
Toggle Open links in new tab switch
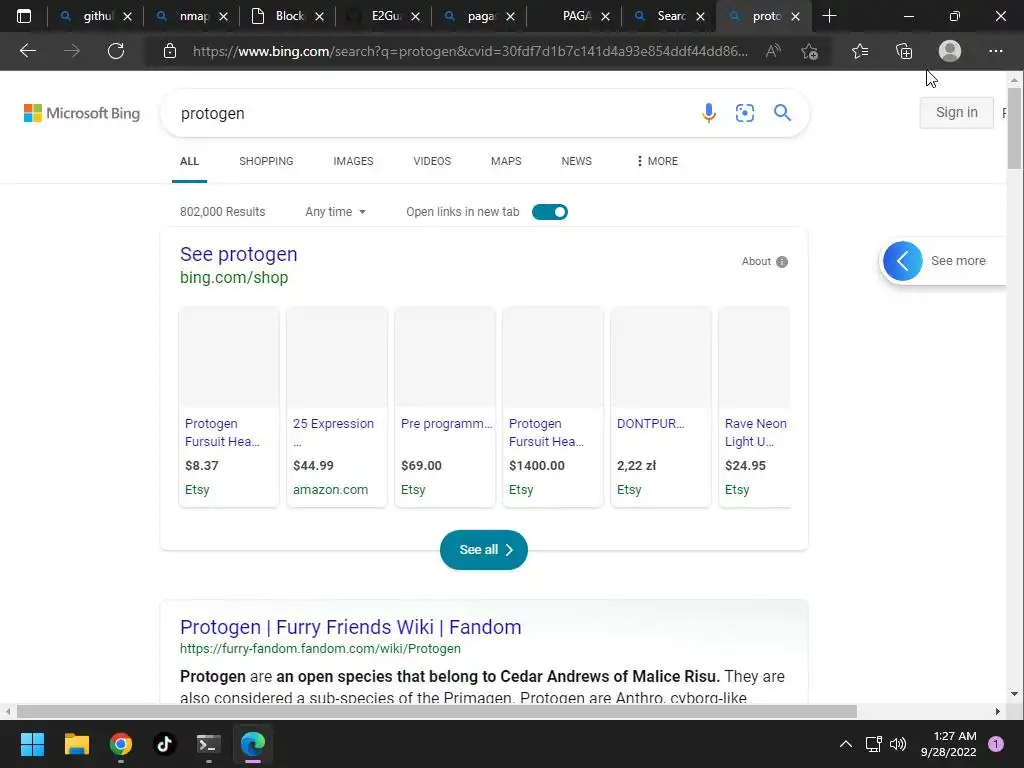(x=550, y=212)
